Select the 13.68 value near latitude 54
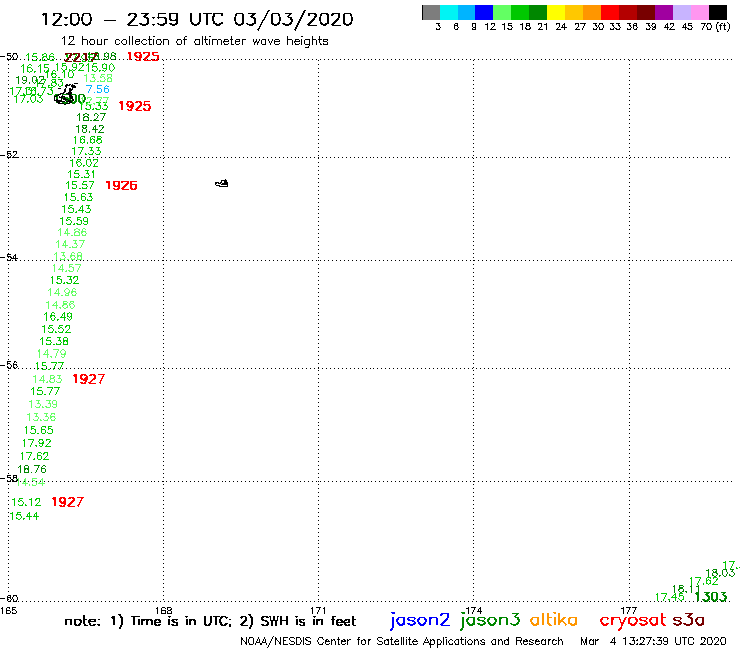Viewport: 740px width, 650px height. pos(68,256)
